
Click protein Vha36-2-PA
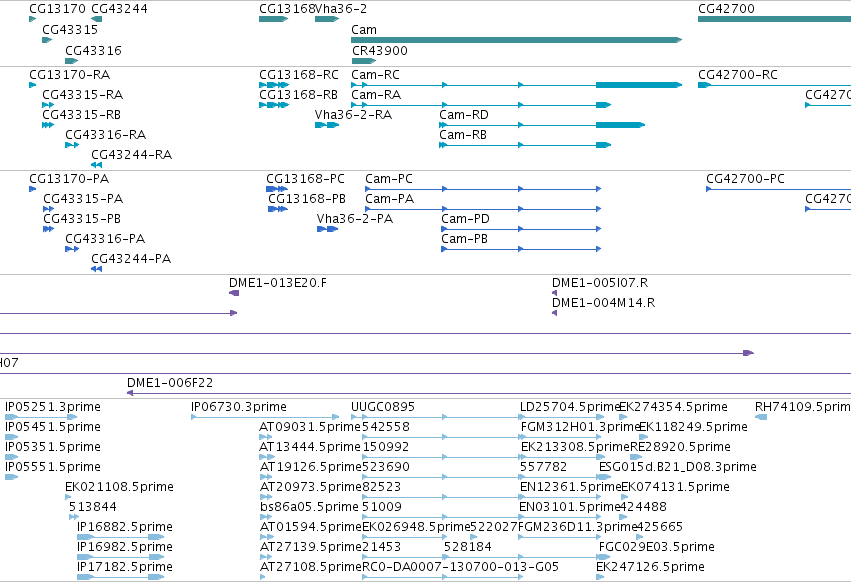click(x=355, y=219)
